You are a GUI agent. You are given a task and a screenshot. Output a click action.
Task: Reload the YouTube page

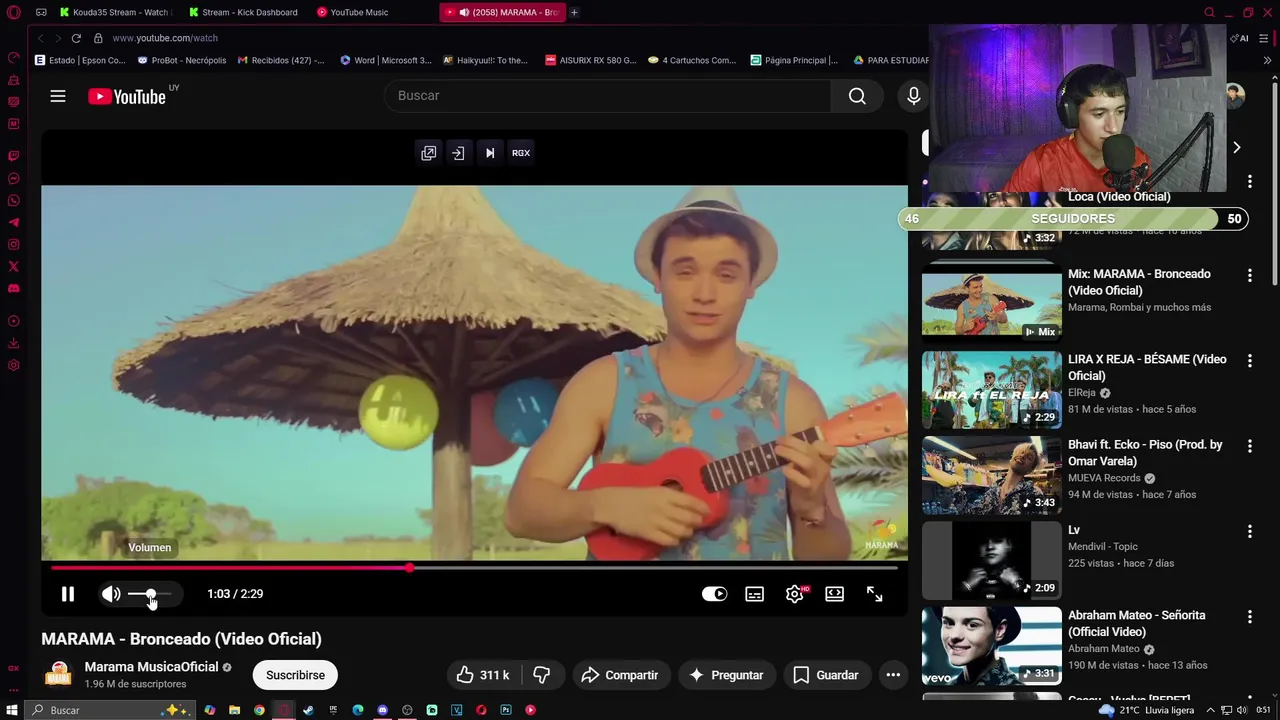pos(76,38)
